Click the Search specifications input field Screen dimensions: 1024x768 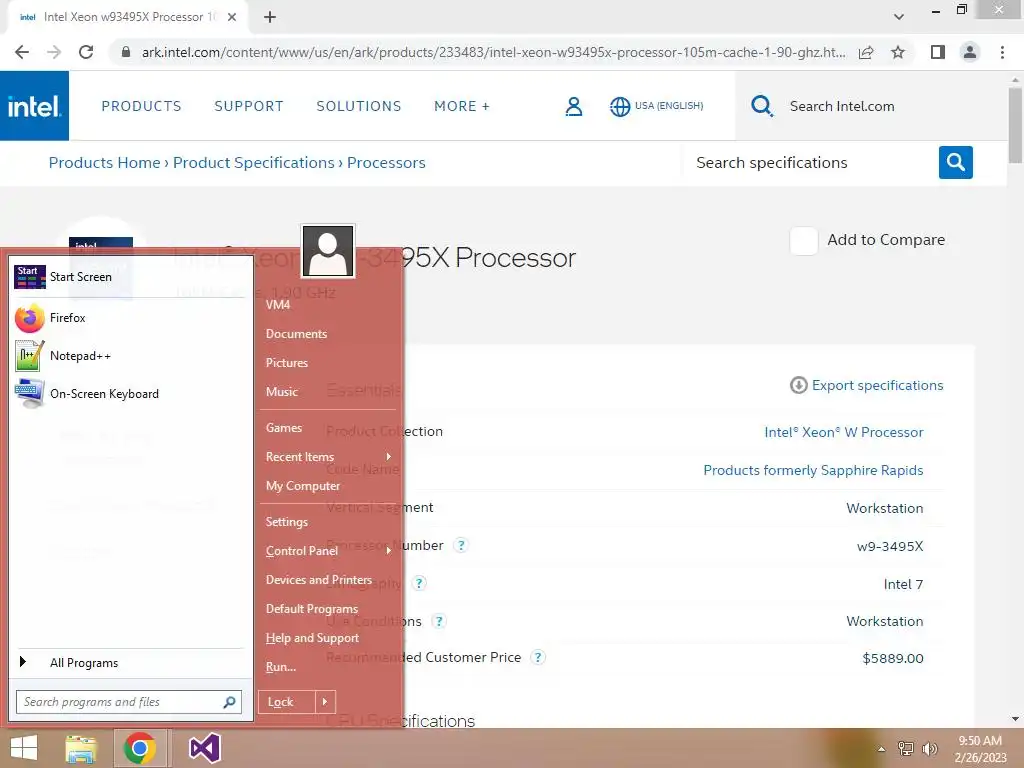coord(810,163)
